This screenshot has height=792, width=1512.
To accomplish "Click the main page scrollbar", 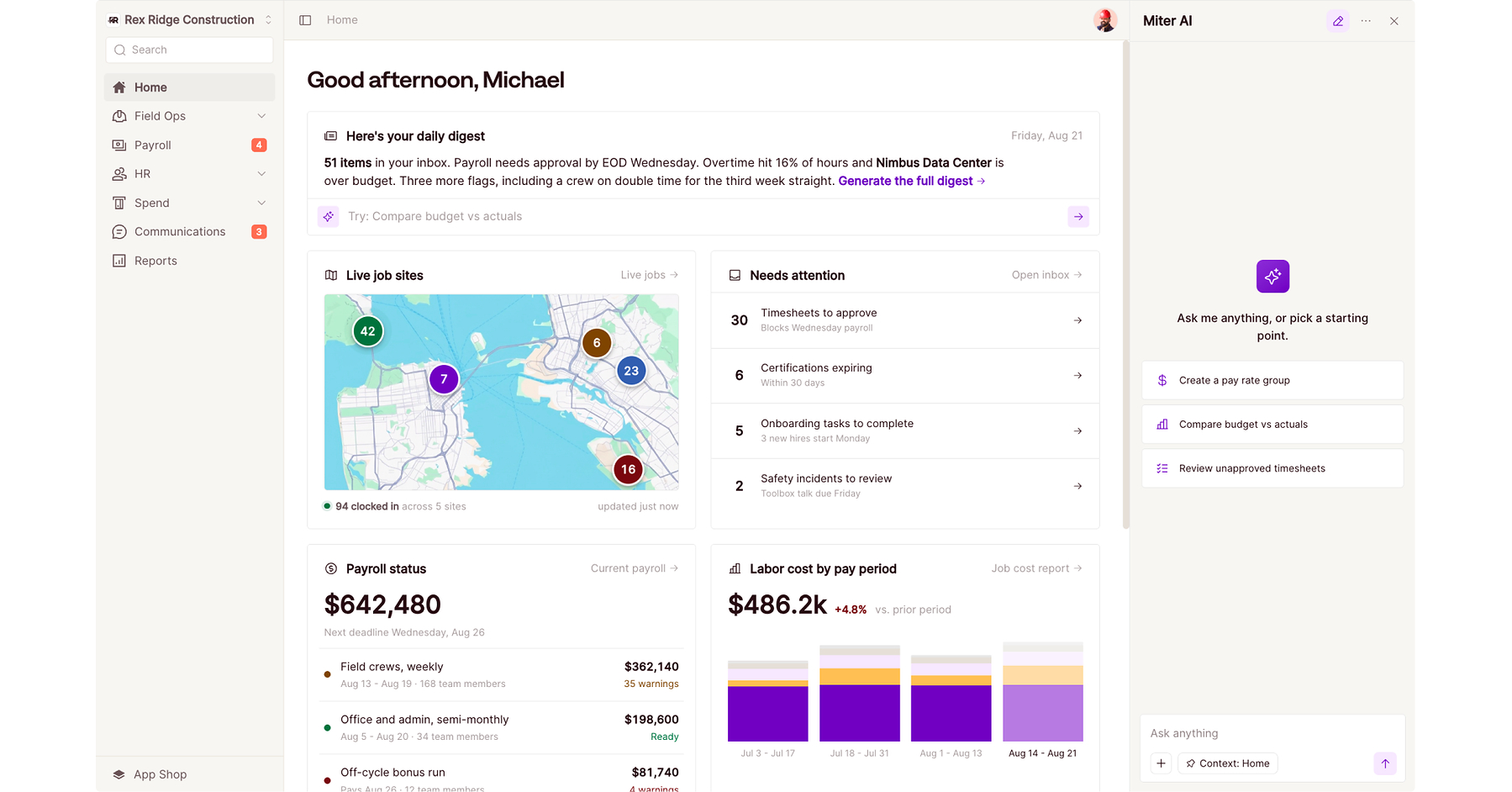I will [1125, 286].
